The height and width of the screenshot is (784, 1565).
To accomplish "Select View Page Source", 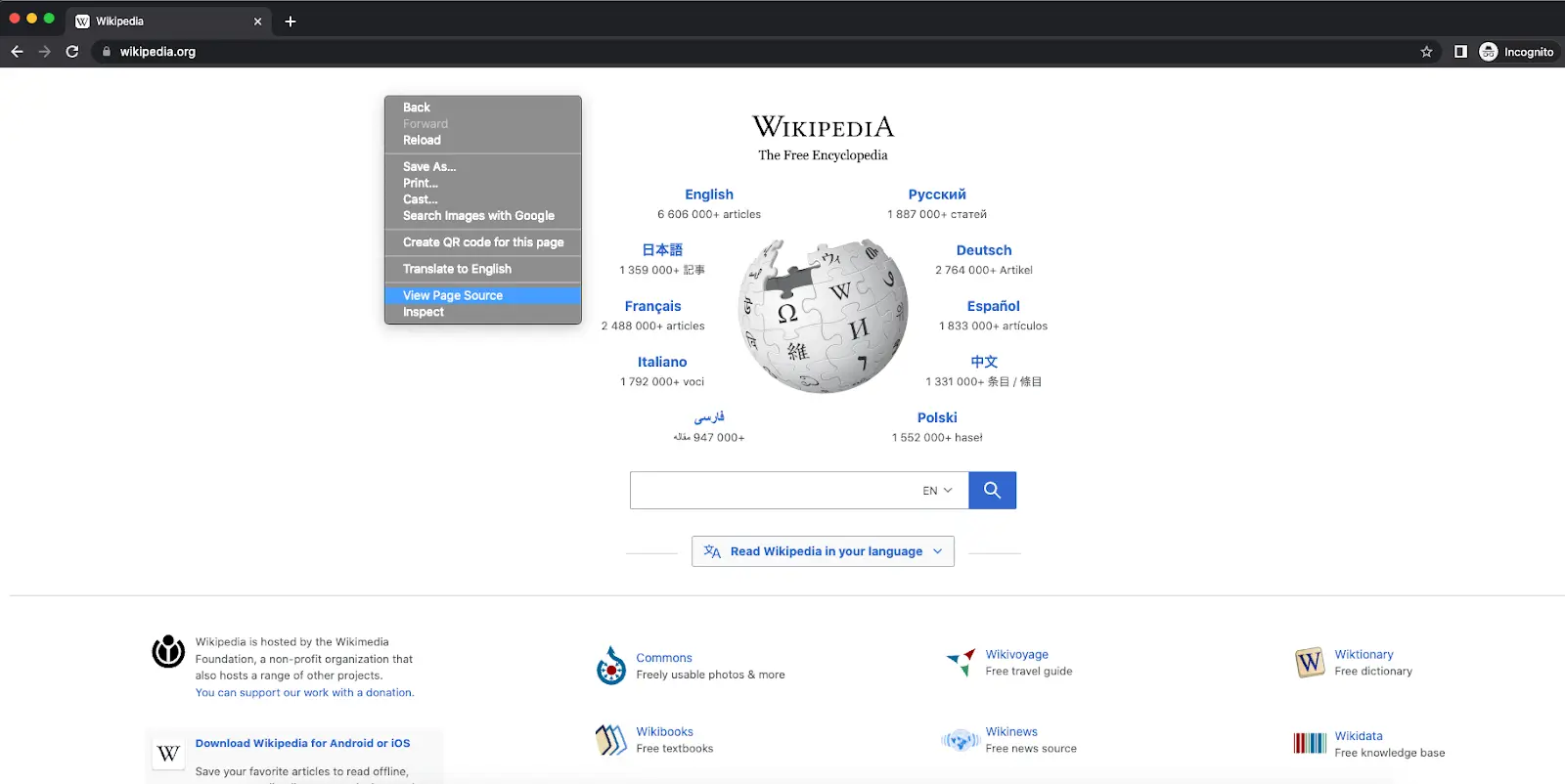I will click(x=483, y=295).
